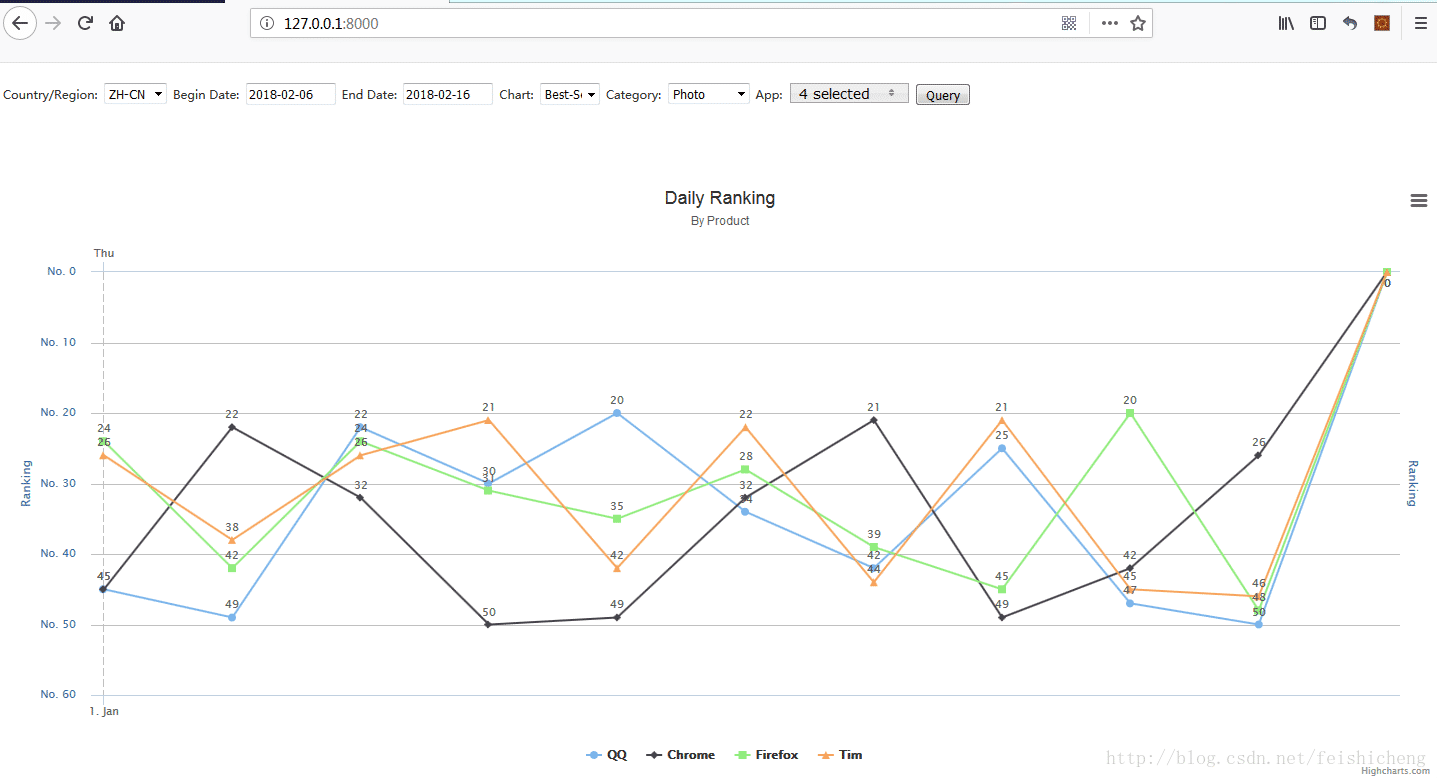The width and height of the screenshot is (1437, 778).
Task: Bookmark this page with the star
Action: (x=1138, y=23)
